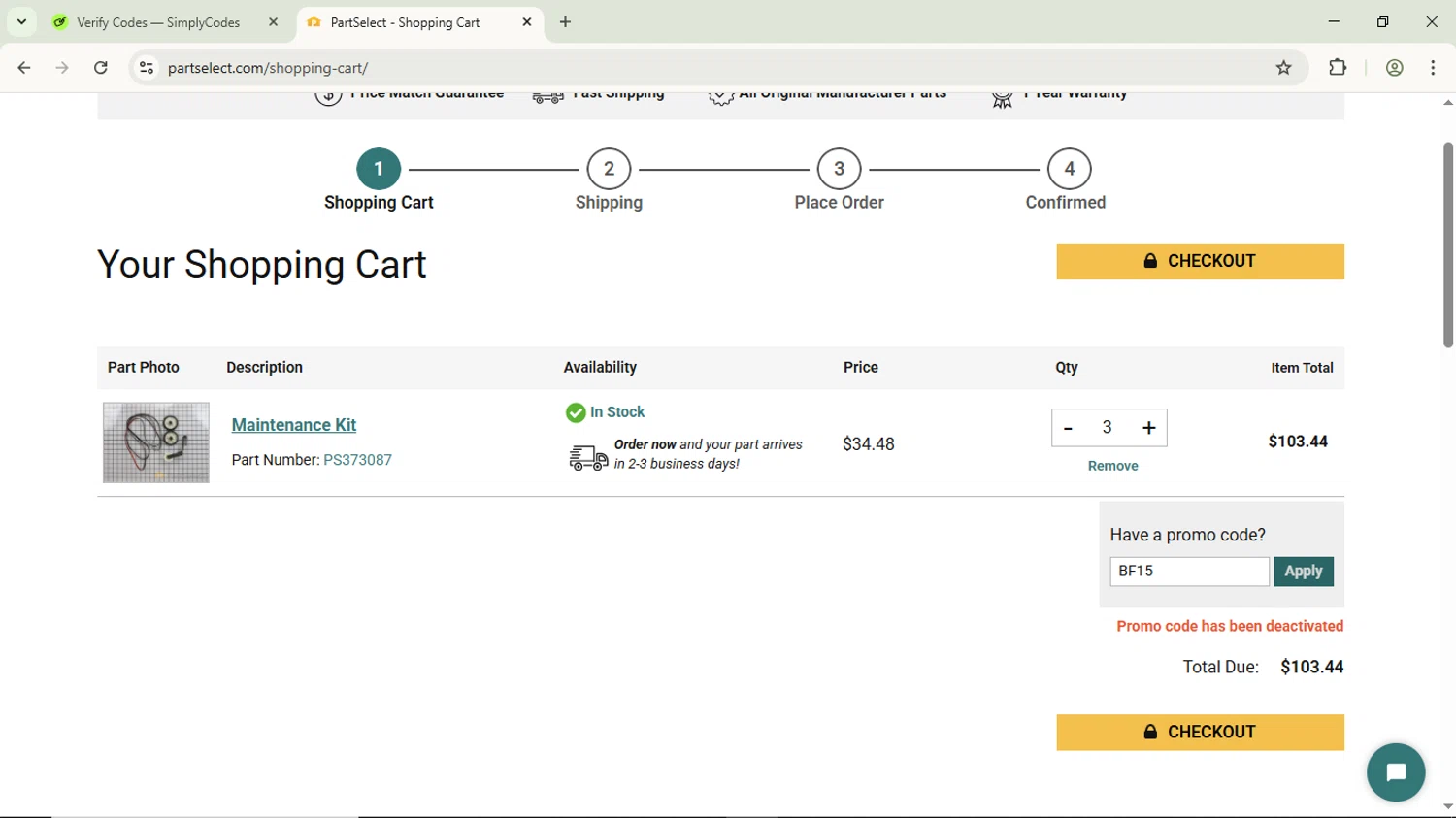Decrease quantity with minus button
Viewport: 1456px width, 818px height.
click(1068, 428)
